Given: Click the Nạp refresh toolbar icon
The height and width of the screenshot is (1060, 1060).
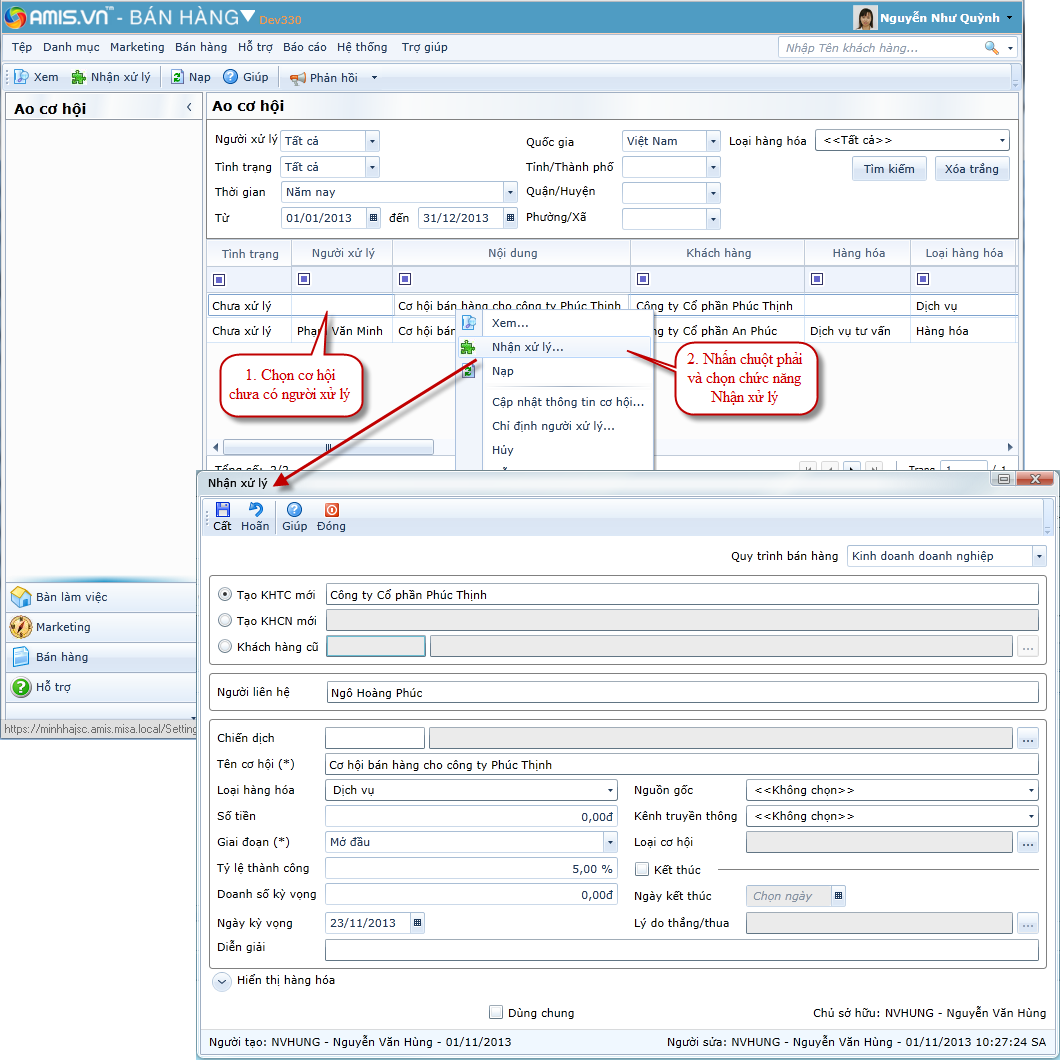Looking at the screenshot, I should click(x=178, y=77).
